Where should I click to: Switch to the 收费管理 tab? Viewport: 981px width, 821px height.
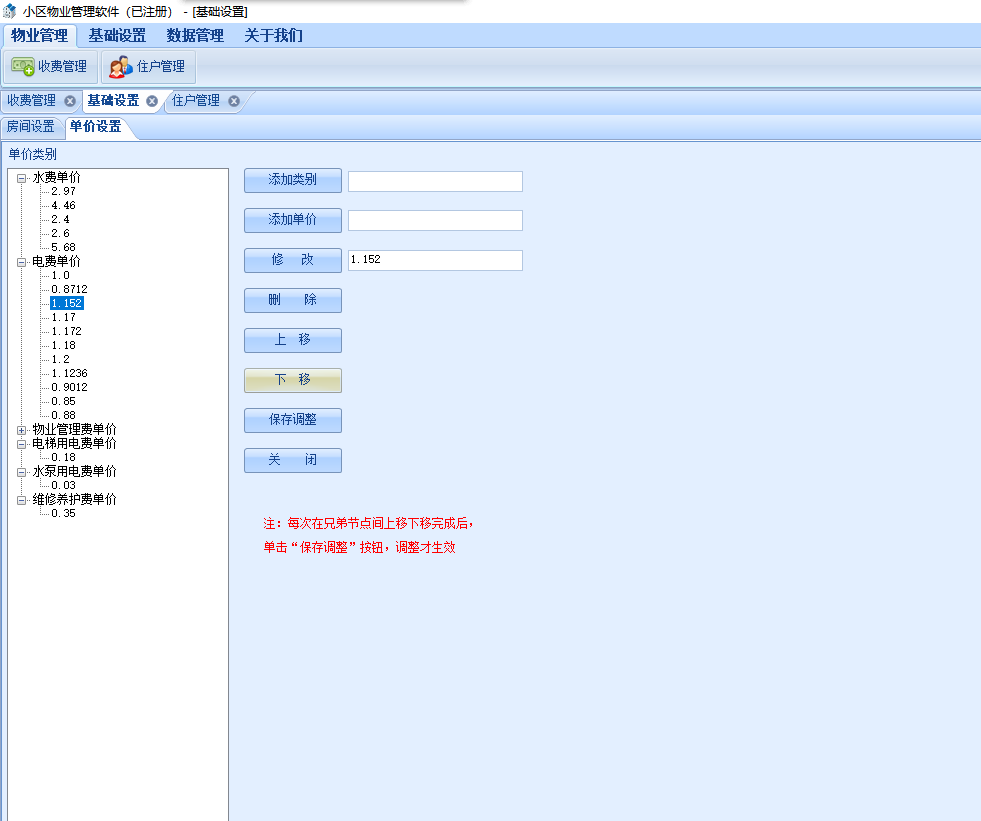[32, 101]
